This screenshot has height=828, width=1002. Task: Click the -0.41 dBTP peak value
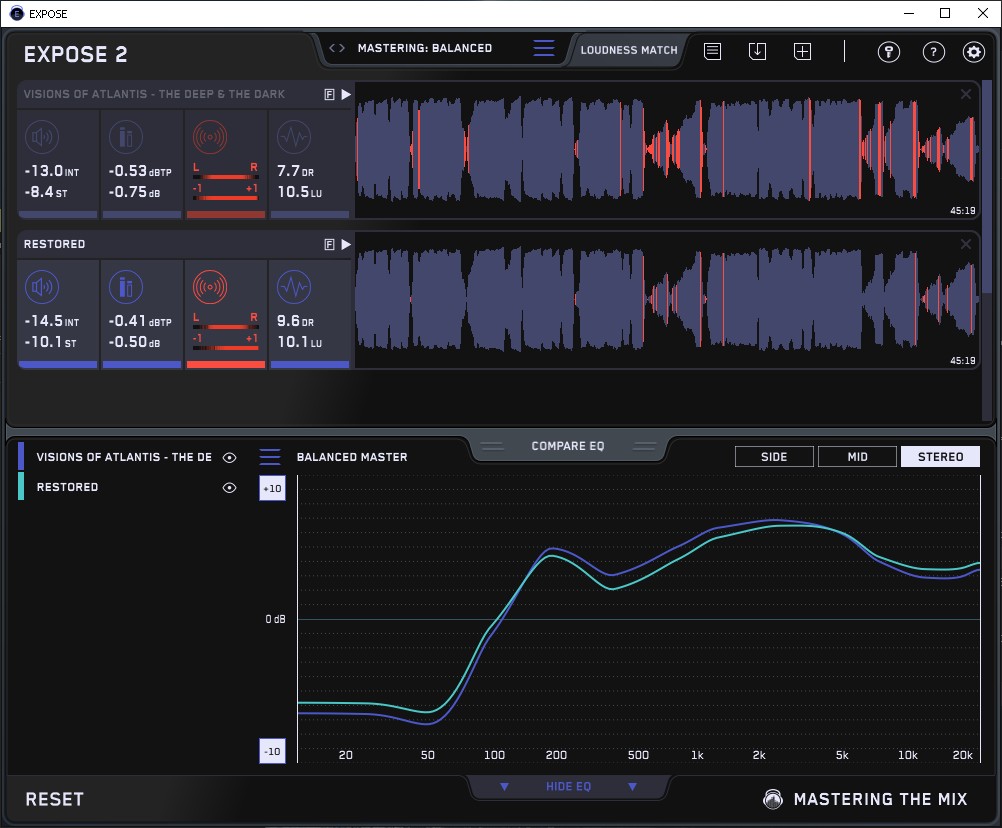pyautogui.click(x=140, y=321)
